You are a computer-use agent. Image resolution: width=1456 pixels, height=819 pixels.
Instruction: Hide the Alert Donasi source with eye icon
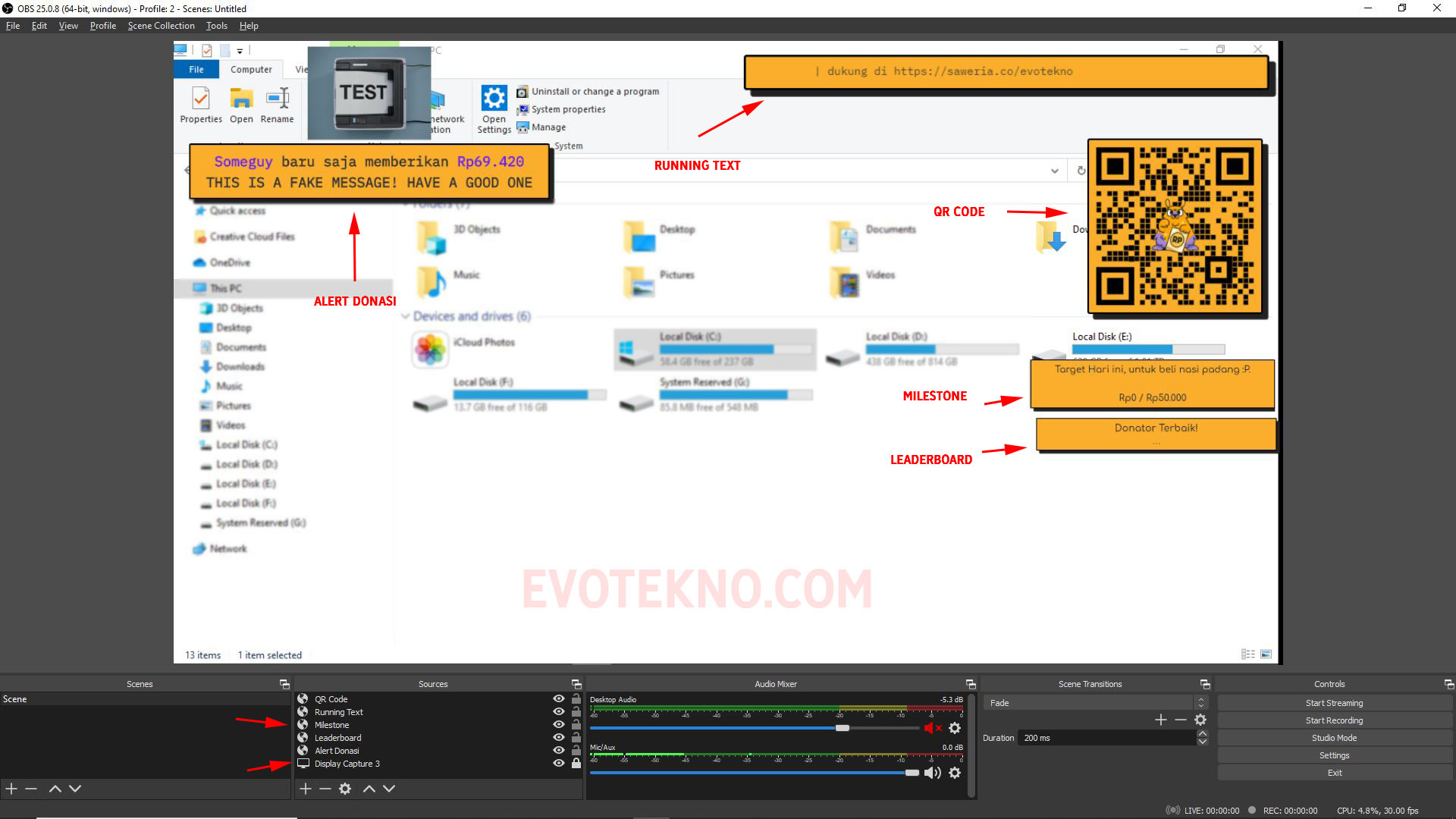click(x=559, y=751)
